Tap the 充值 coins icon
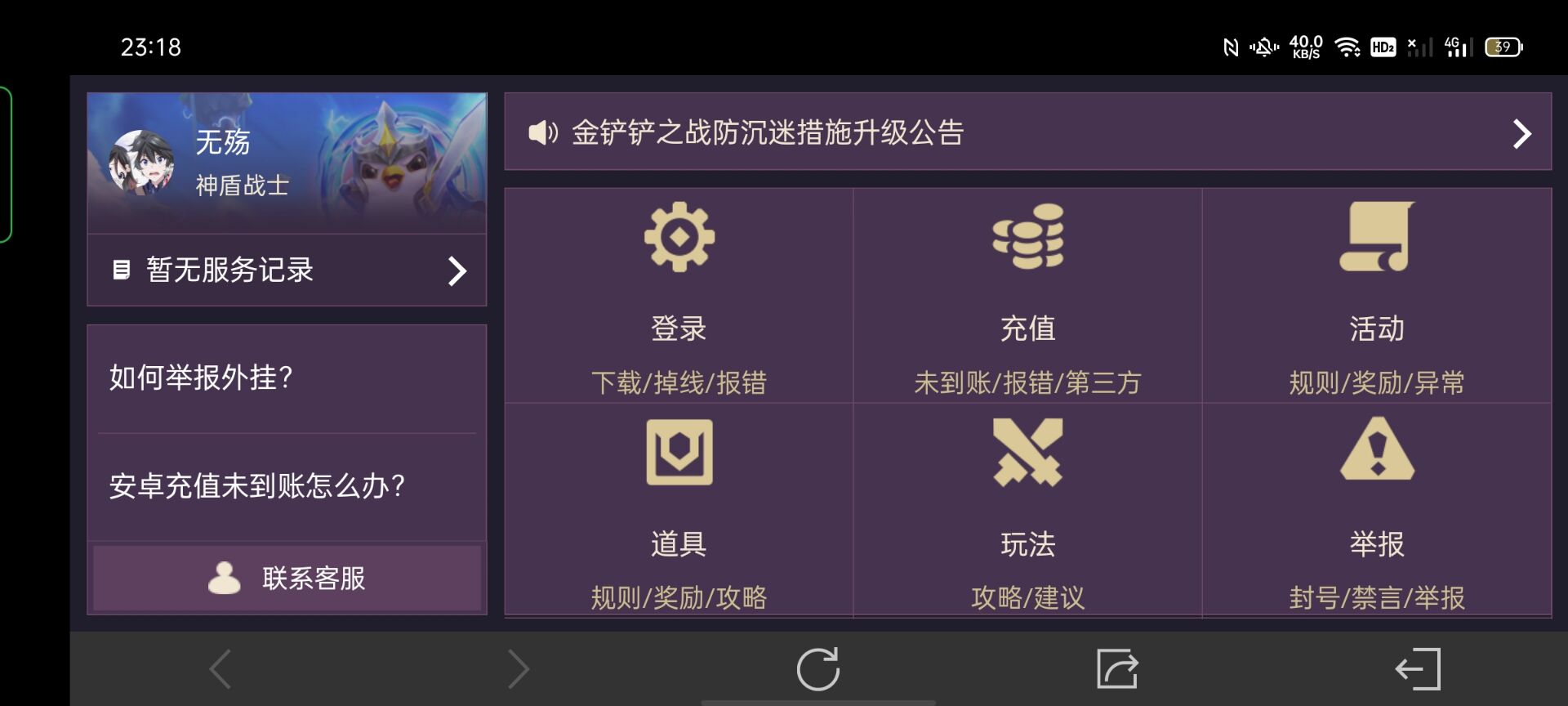Image resolution: width=1568 pixels, height=706 pixels. pyautogui.click(x=1027, y=236)
